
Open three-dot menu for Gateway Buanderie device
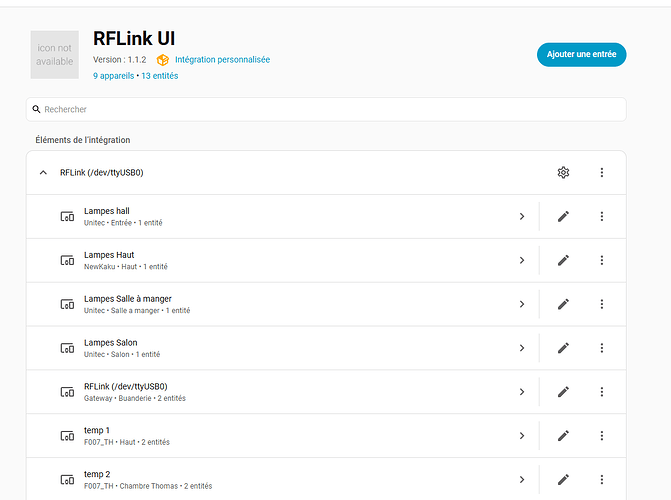pyautogui.click(x=602, y=392)
